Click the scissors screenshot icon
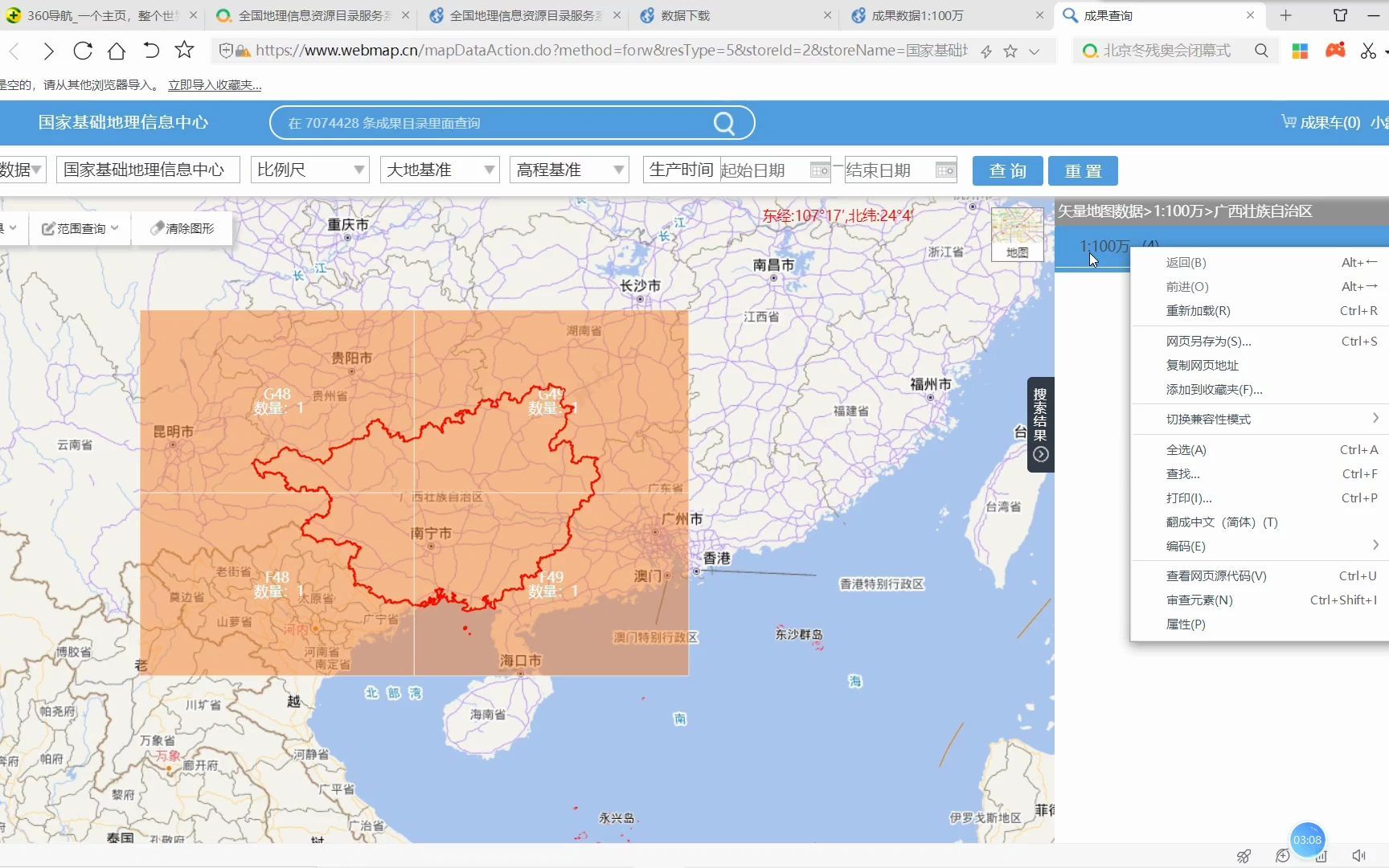1389x868 pixels. 1368,51
